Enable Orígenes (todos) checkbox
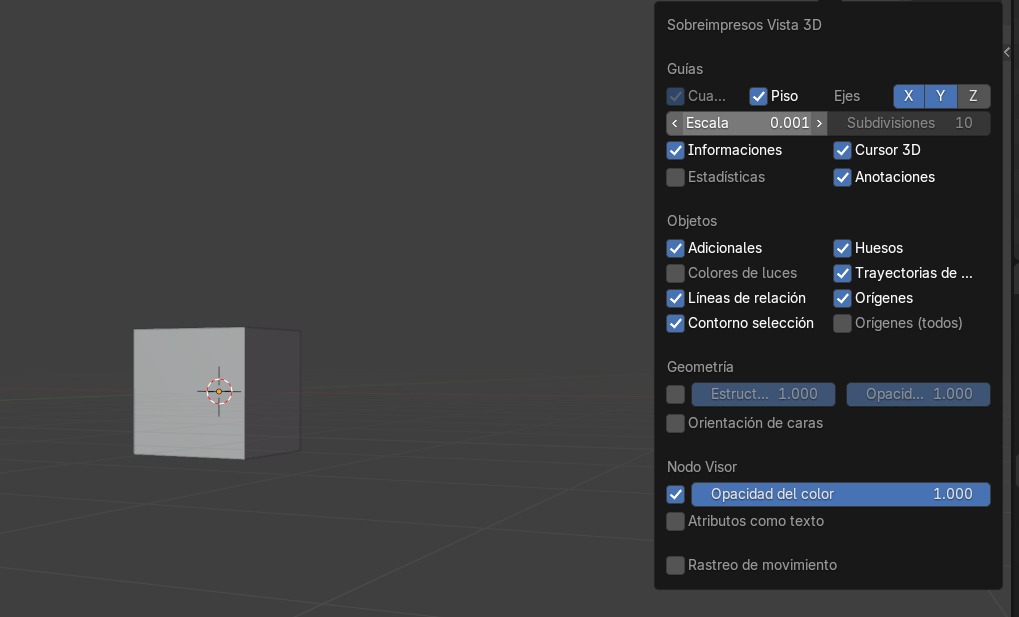1019x617 pixels. (x=842, y=323)
